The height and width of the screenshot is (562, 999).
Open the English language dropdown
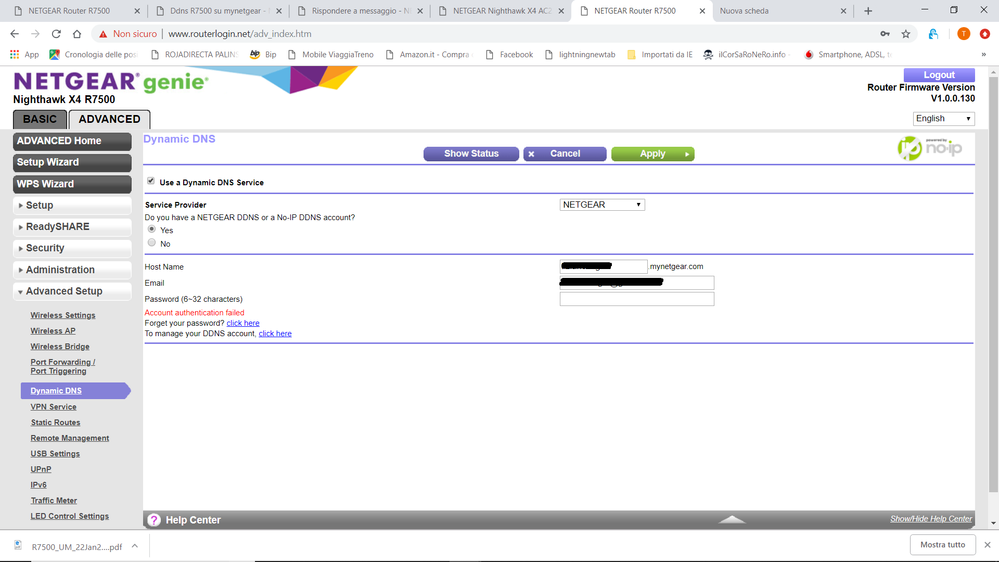[x=944, y=119]
